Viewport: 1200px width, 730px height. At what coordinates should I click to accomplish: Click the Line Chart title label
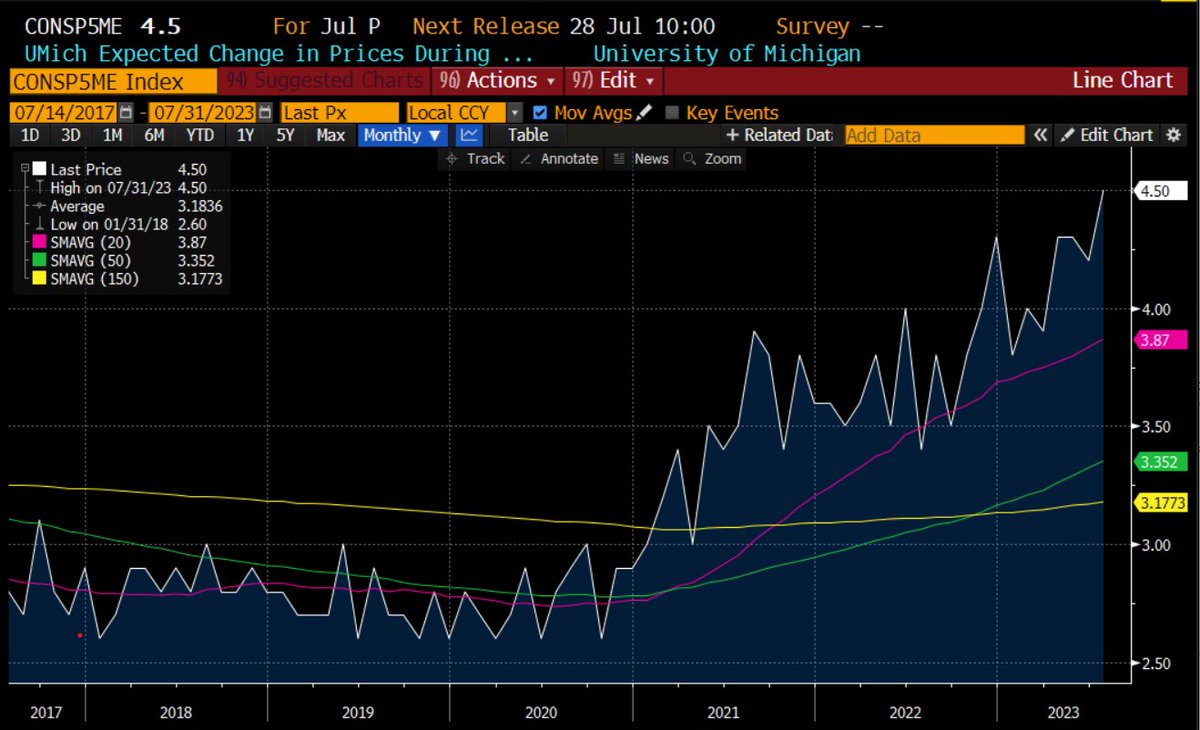[1122, 80]
